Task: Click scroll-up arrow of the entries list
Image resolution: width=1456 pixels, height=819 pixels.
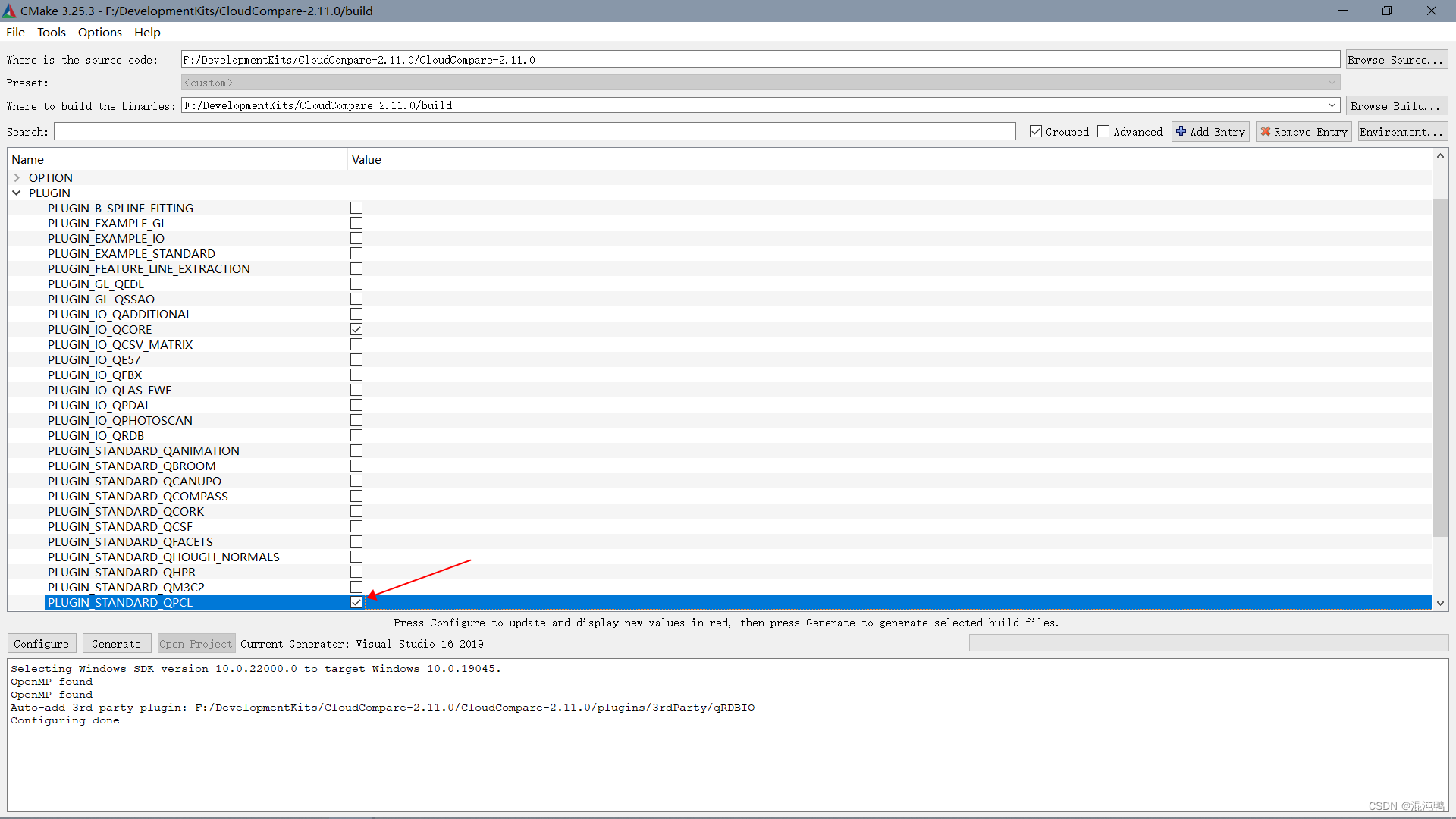Action: pos(1439,156)
